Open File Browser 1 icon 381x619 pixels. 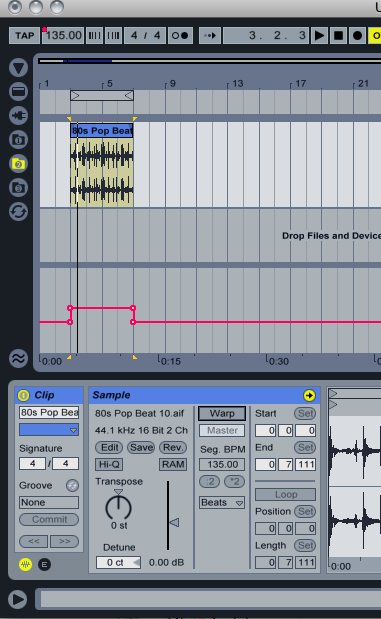[x=19, y=140]
